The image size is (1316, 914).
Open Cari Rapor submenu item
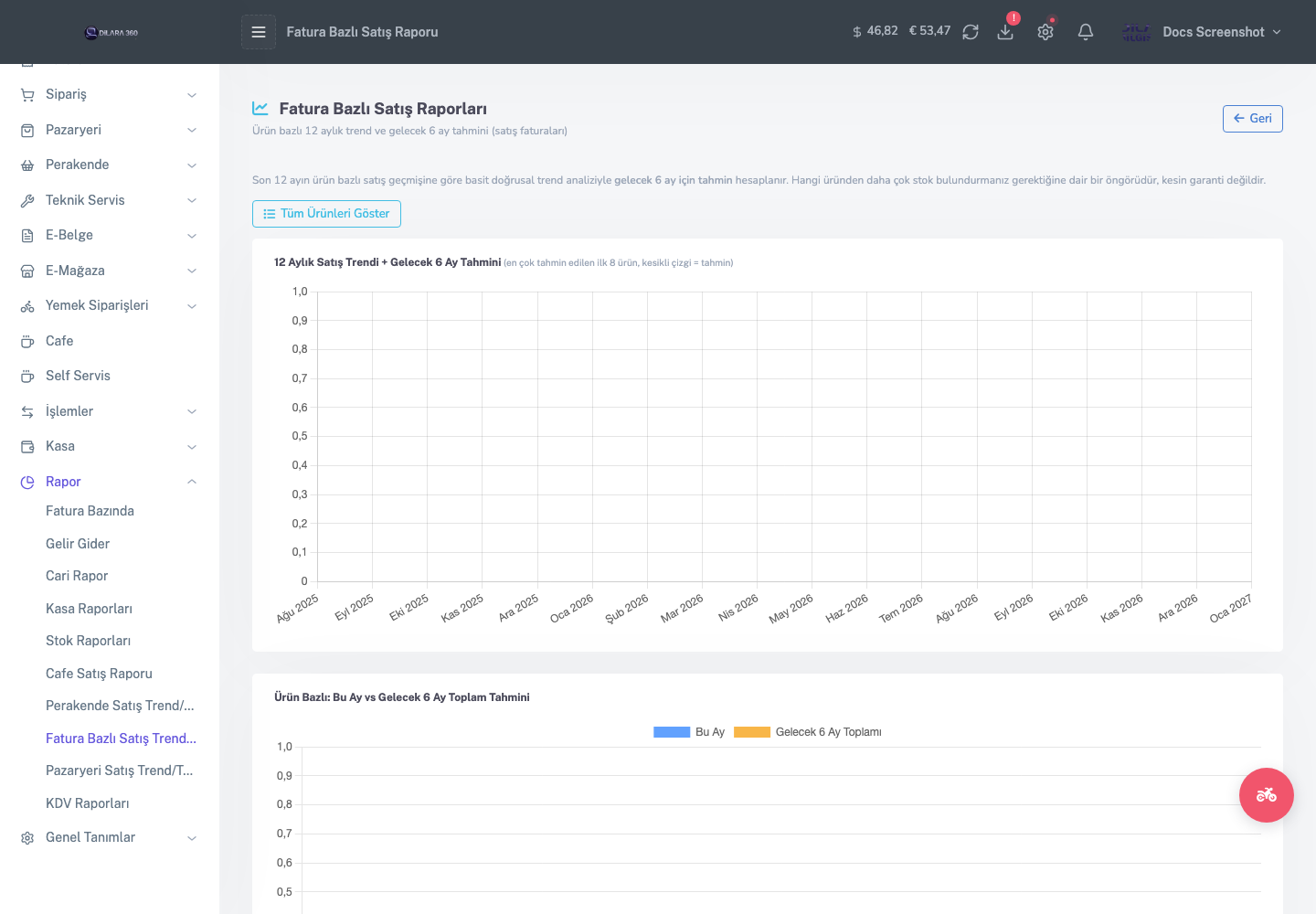(x=77, y=576)
